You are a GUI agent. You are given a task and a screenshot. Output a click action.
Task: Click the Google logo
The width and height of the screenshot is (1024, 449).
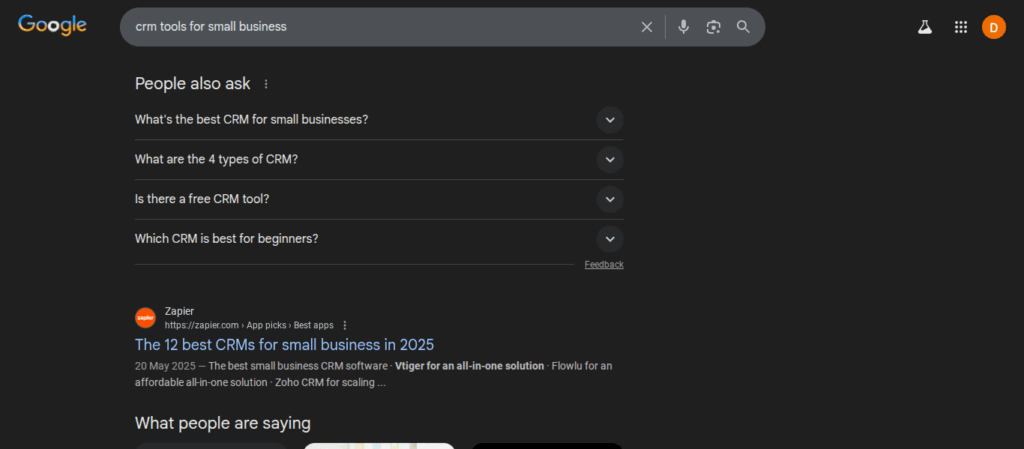coord(52,26)
